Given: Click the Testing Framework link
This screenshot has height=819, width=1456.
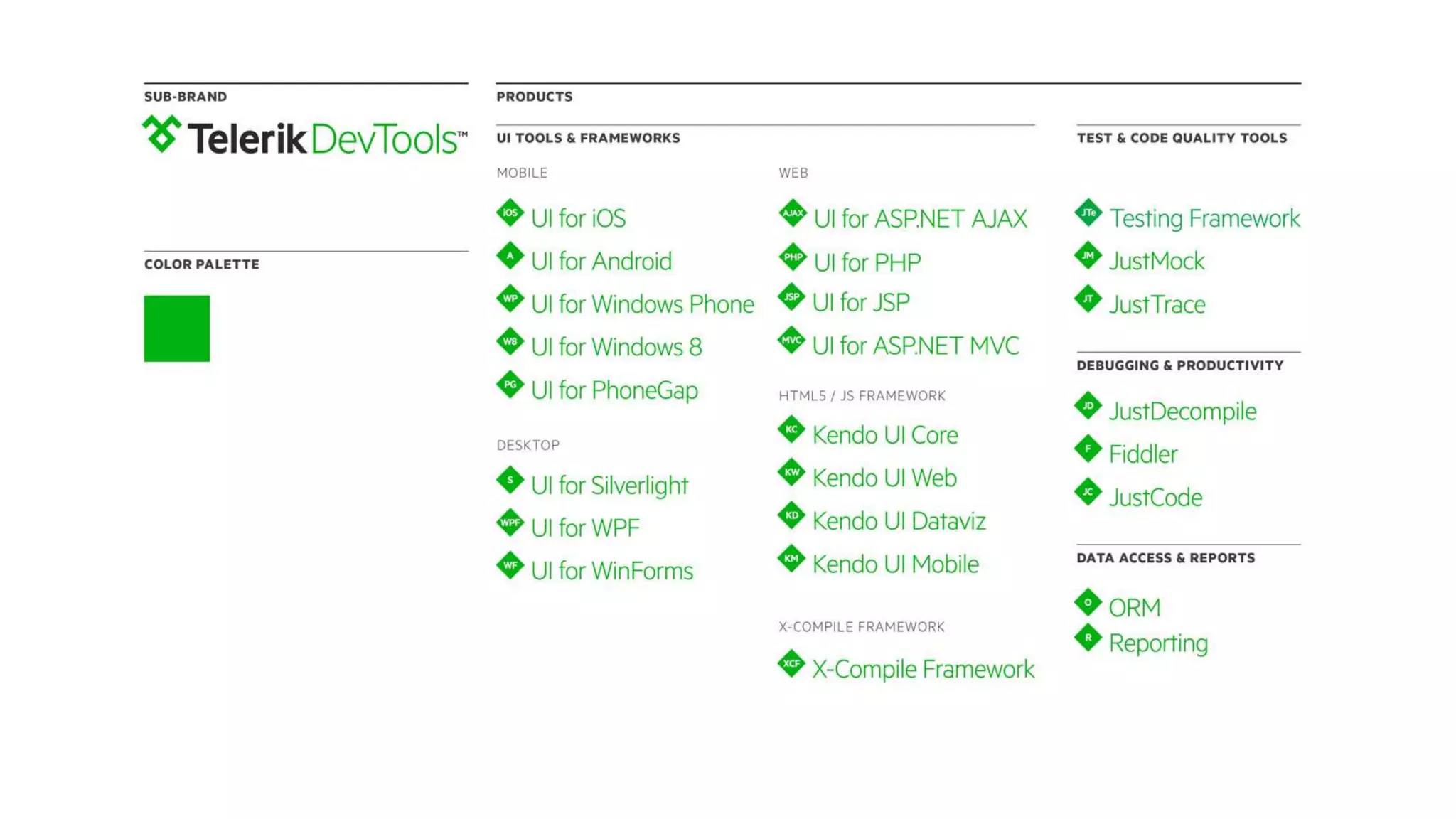Looking at the screenshot, I should tap(1204, 218).
